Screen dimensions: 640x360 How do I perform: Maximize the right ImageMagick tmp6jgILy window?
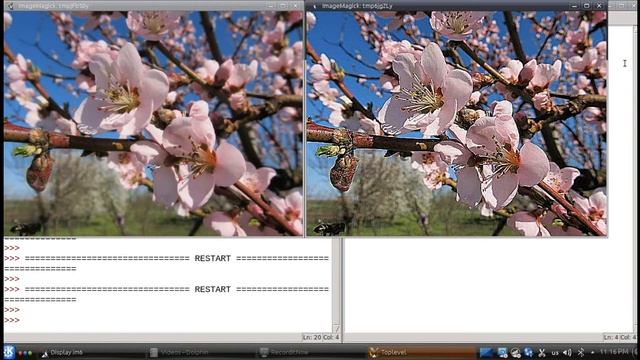pyautogui.click(x=587, y=6)
